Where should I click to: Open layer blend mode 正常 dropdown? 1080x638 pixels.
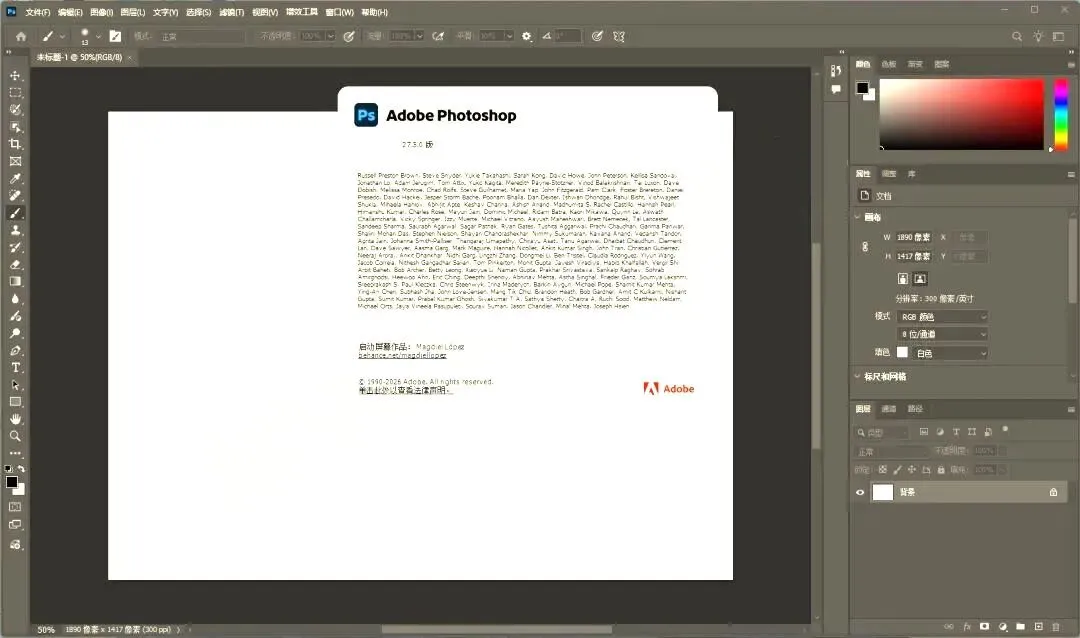point(891,451)
